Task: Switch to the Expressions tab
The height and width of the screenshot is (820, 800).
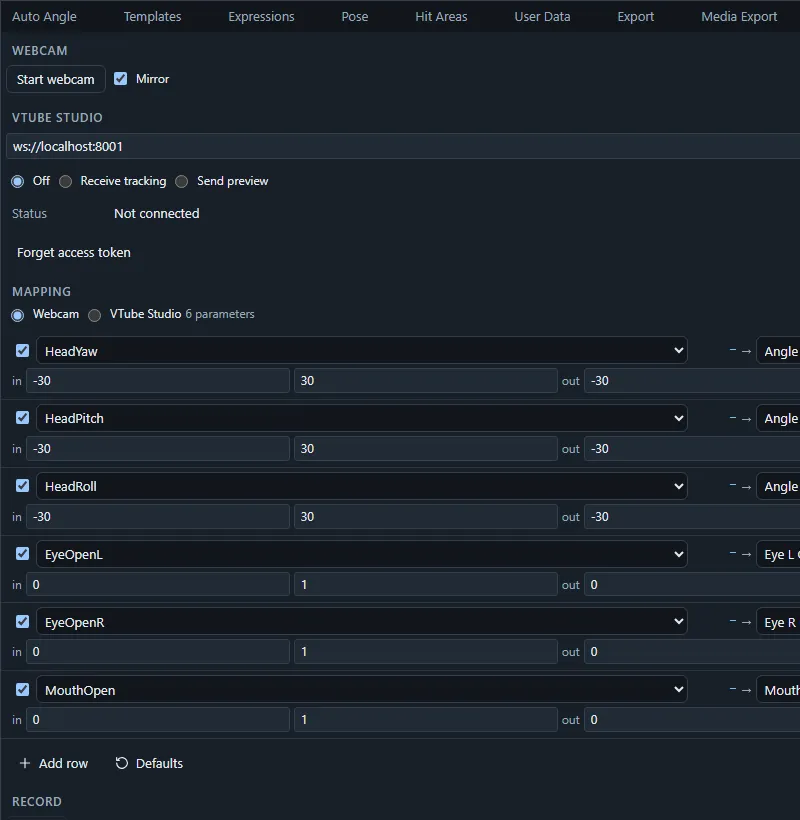Action: click(261, 17)
